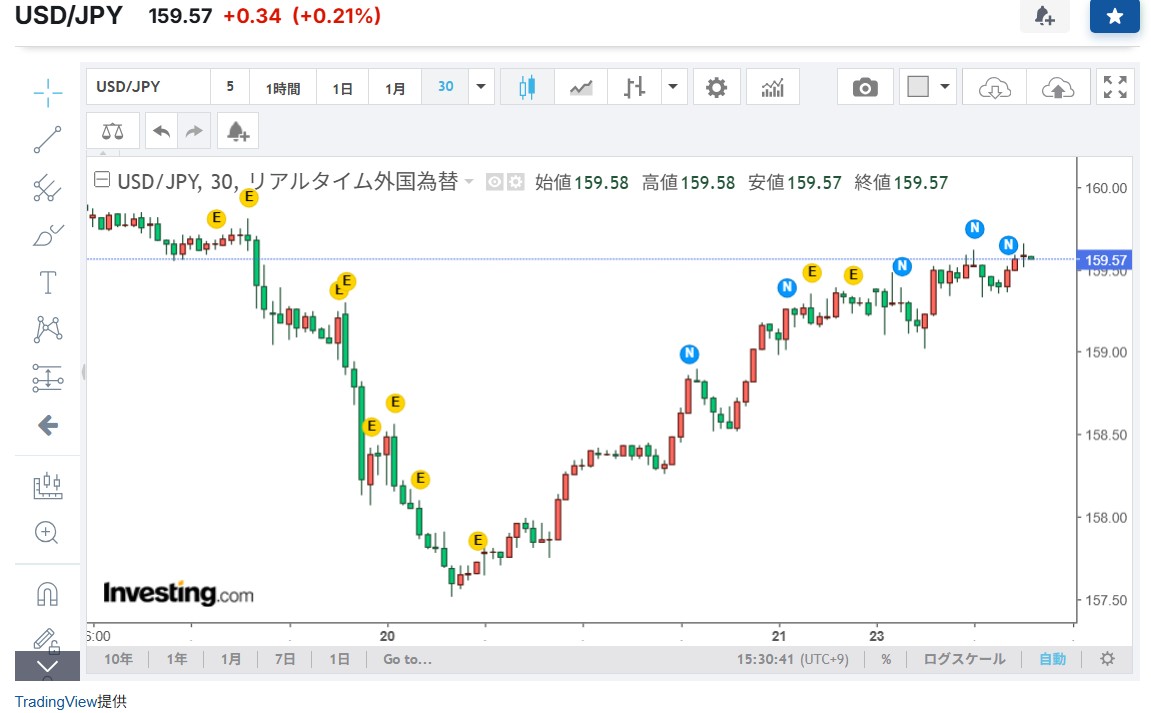
Task: Activate the zoom in tool
Action: click(47, 532)
